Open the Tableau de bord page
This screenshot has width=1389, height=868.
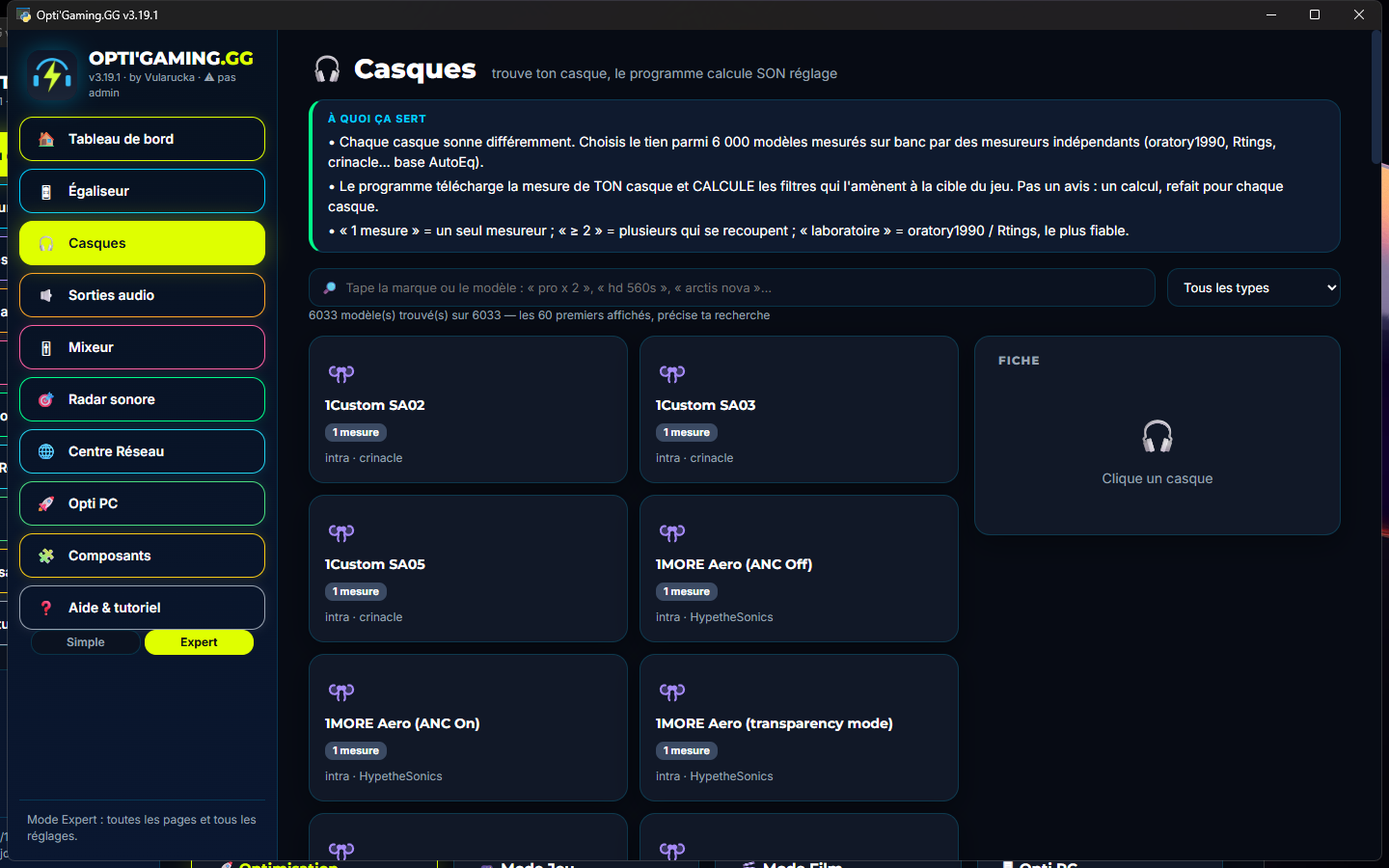point(142,139)
